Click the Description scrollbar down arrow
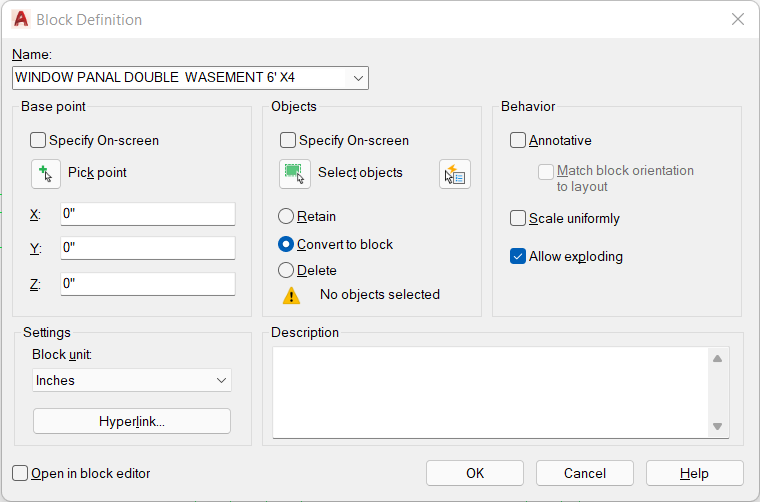760x502 pixels. click(718, 426)
